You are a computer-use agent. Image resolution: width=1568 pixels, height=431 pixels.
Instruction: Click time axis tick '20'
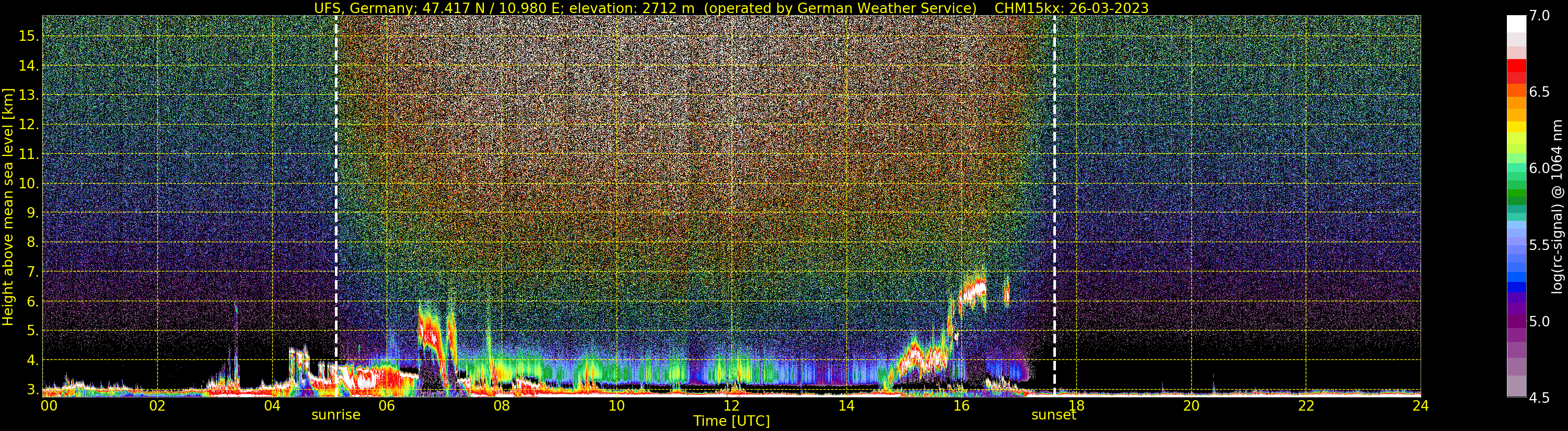click(x=1191, y=406)
